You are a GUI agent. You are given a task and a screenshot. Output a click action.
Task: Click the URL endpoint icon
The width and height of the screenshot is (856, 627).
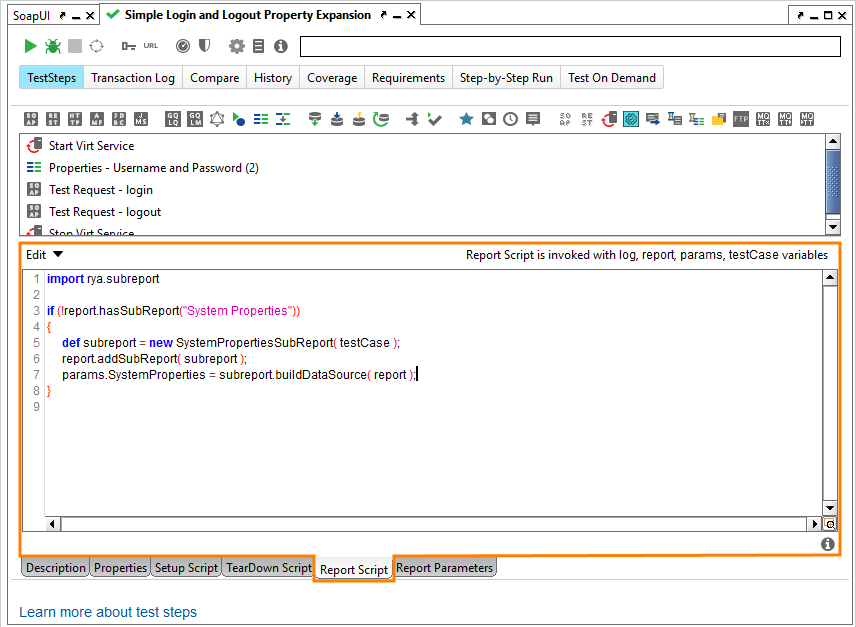151,46
